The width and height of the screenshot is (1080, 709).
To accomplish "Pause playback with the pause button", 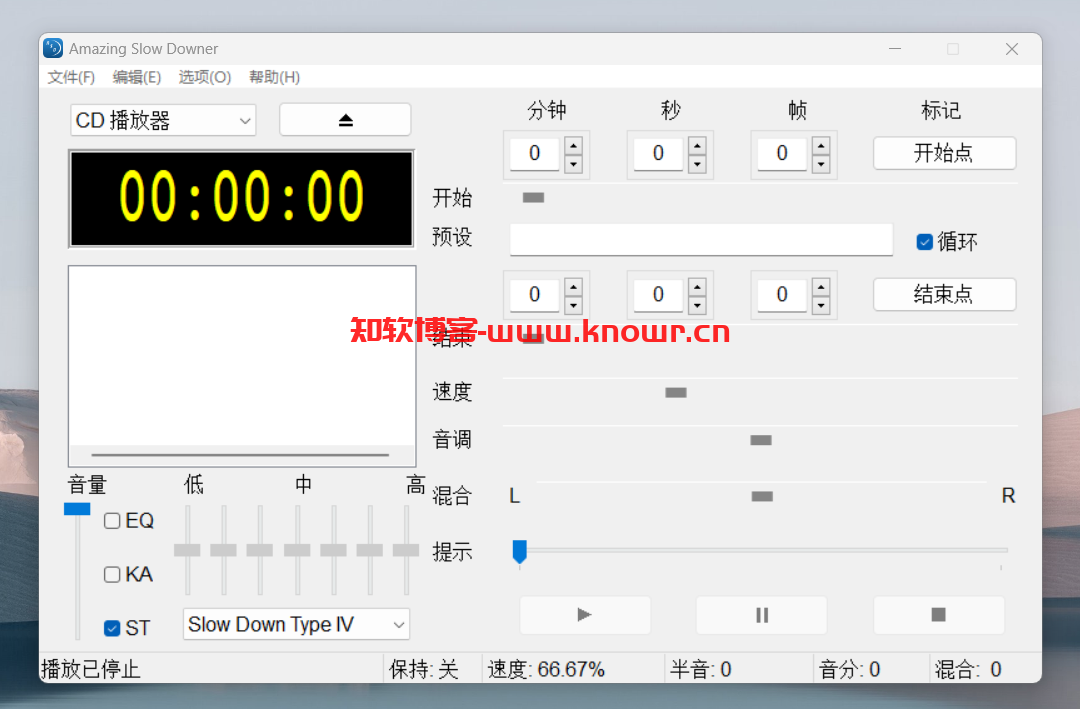I will [762, 615].
